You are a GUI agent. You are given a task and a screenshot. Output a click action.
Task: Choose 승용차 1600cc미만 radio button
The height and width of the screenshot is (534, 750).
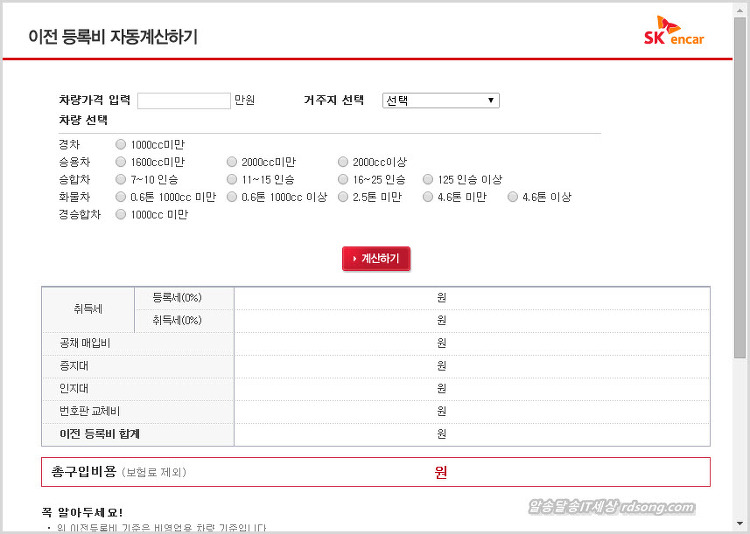coord(121,162)
